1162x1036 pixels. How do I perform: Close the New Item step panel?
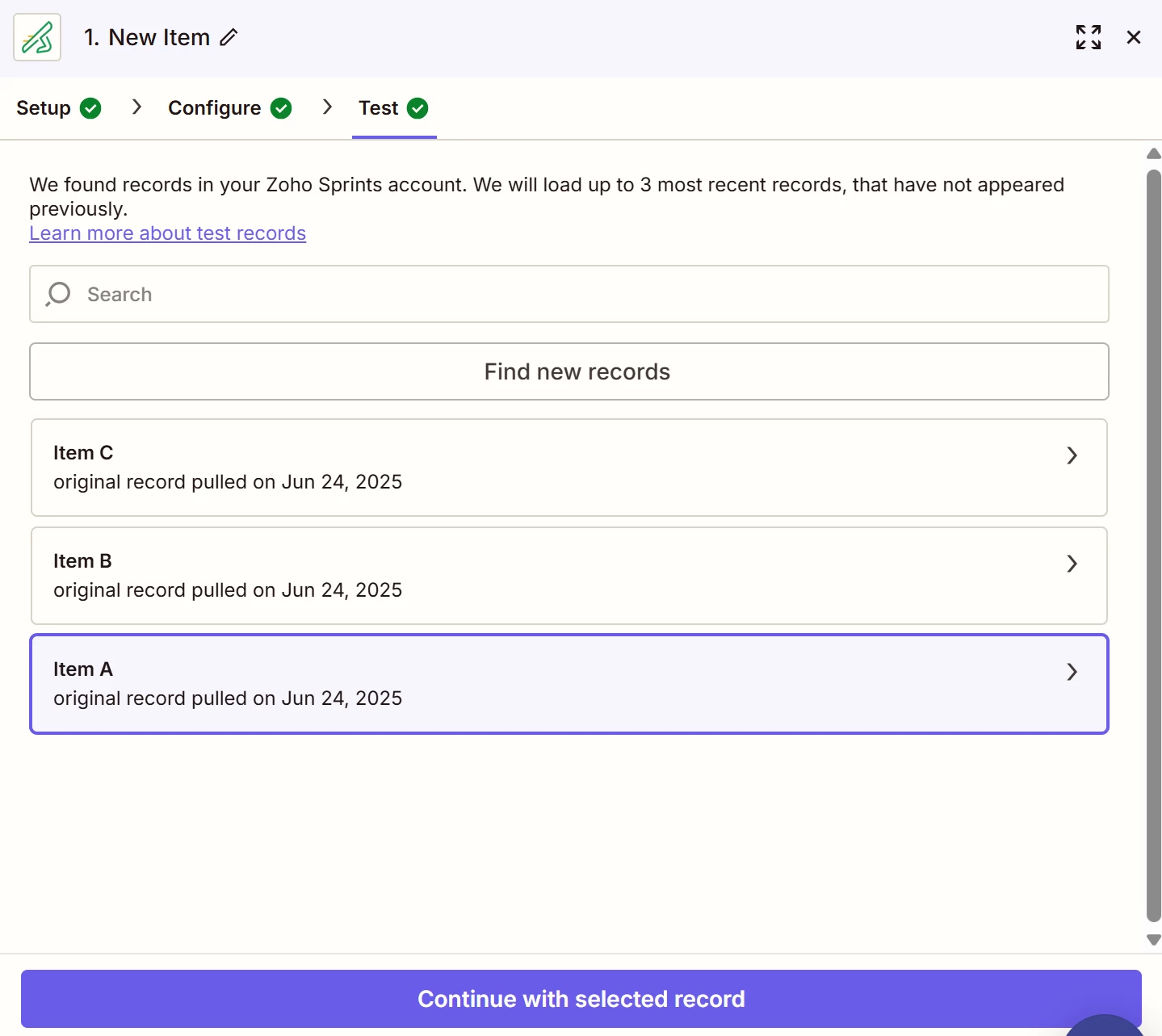pos(1134,37)
